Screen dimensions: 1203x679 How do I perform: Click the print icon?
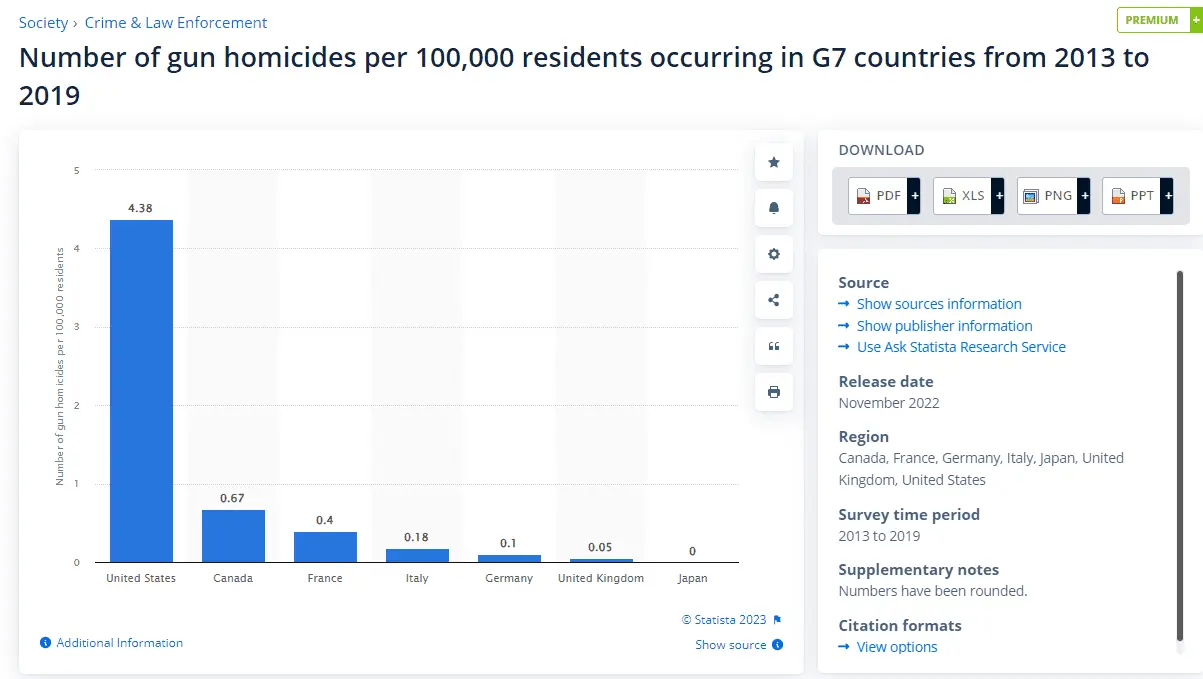coord(773,392)
